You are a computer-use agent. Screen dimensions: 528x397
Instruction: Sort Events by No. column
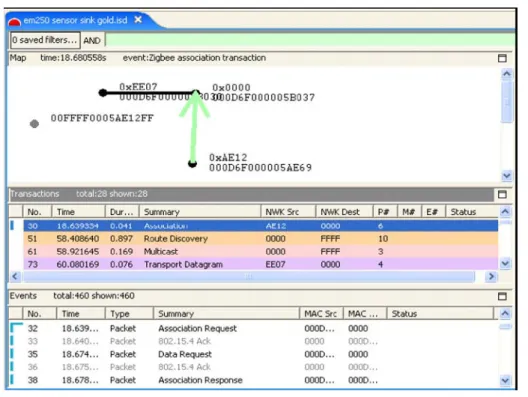pyautogui.click(x=39, y=314)
